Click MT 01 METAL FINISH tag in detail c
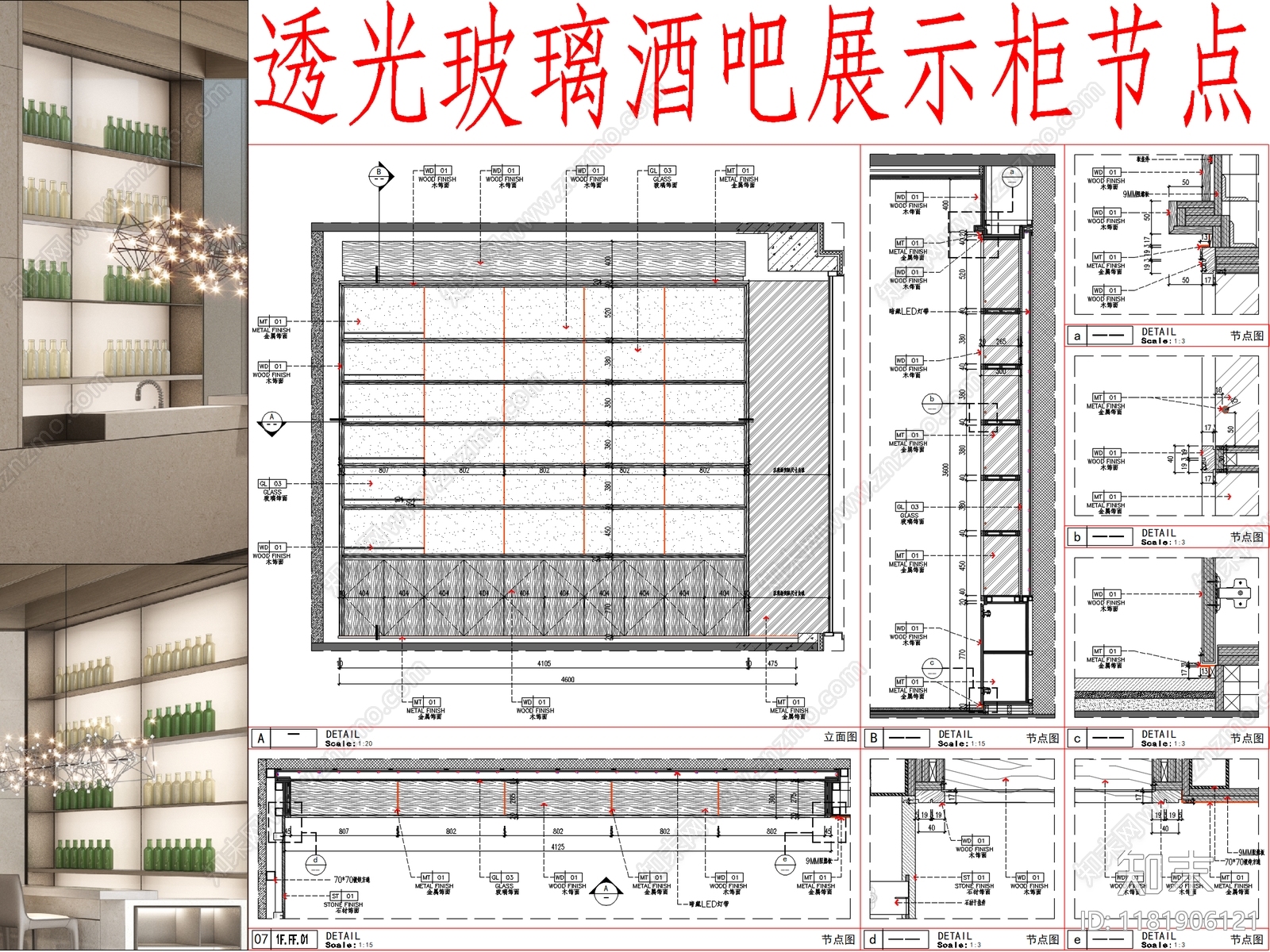1270x952 pixels. click(1106, 658)
